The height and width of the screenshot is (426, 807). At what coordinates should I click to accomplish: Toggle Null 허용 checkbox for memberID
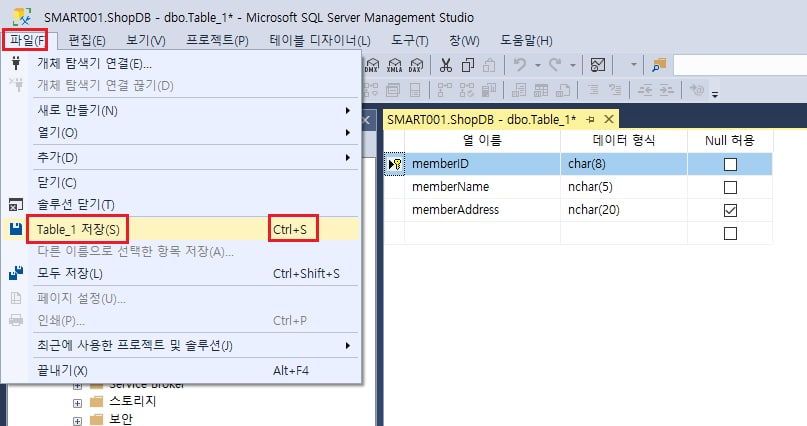730,164
